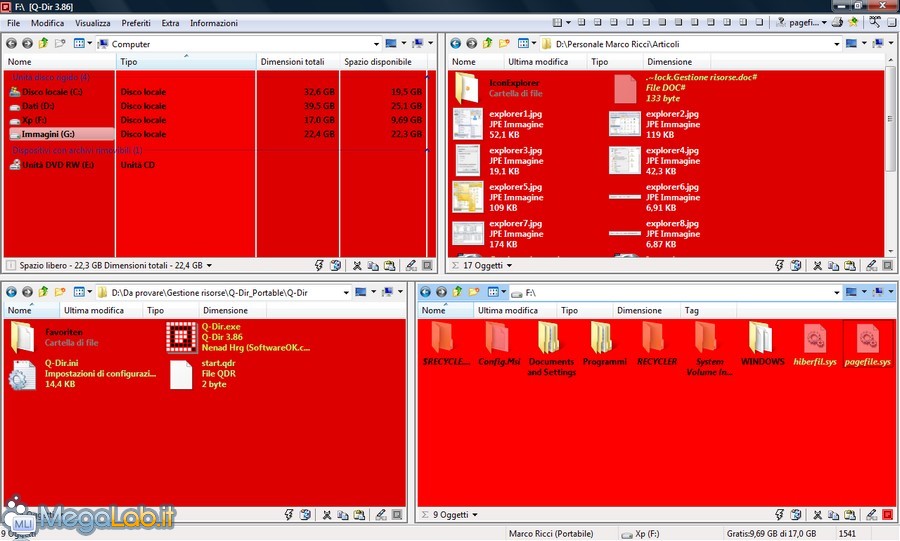900x541 pixels.
Task: Open the Preferiti menu
Action: pyautogui.click(x=136, y=23)
